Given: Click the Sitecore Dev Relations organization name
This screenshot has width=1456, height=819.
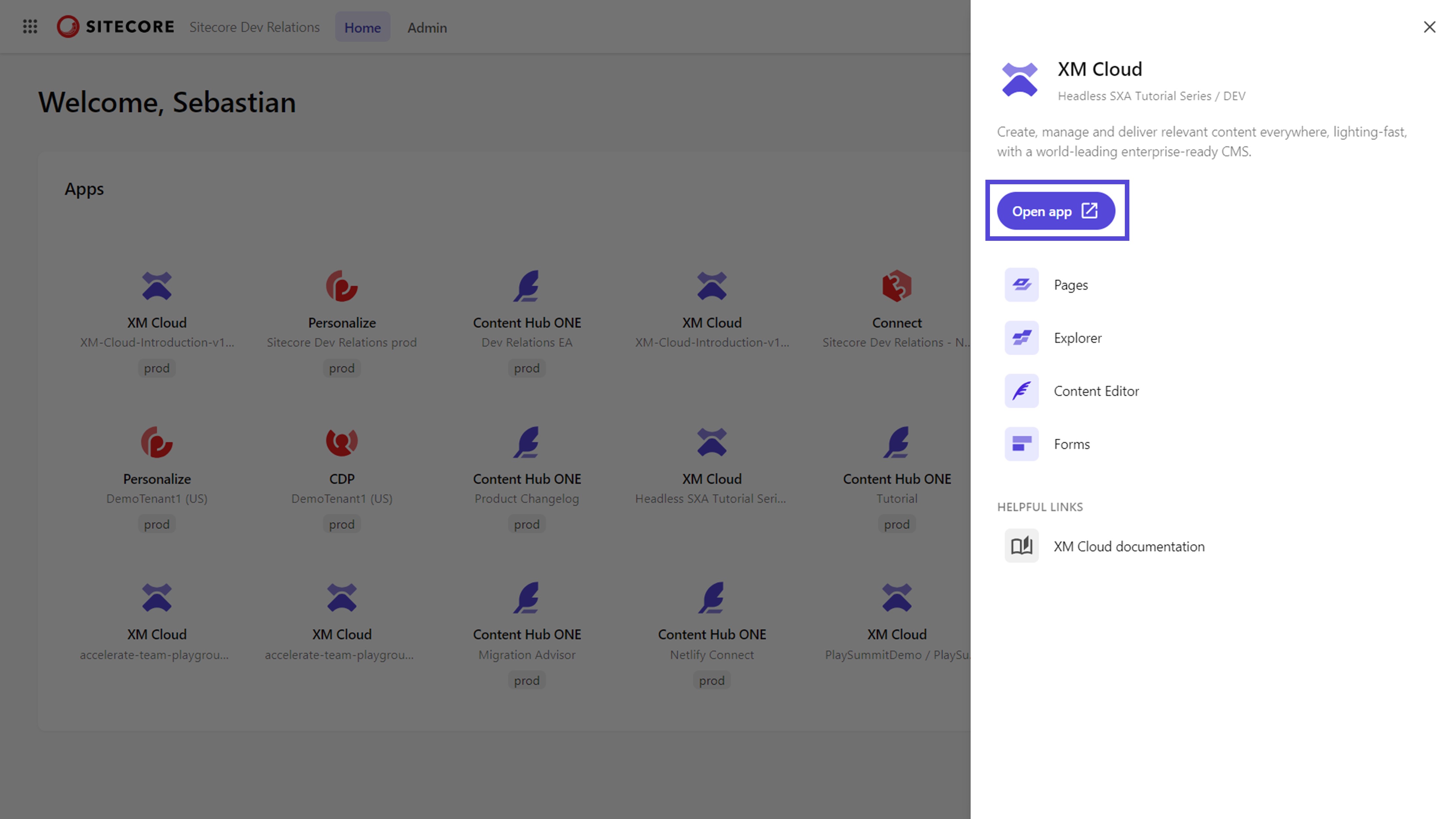Looking at the screenshot, I should click(x=254, y=27).
